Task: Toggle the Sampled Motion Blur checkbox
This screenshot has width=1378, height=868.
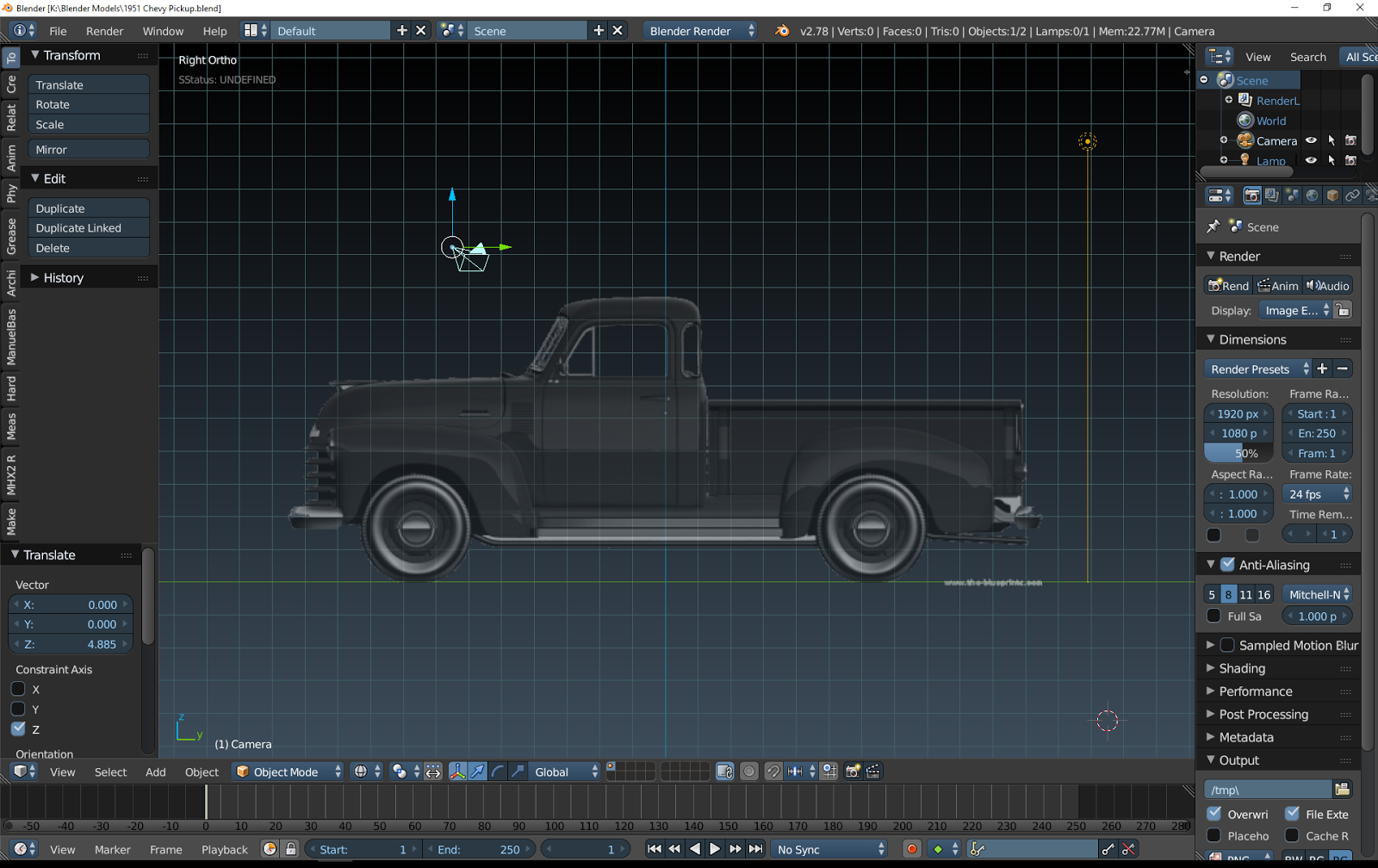Action: 1227,644
